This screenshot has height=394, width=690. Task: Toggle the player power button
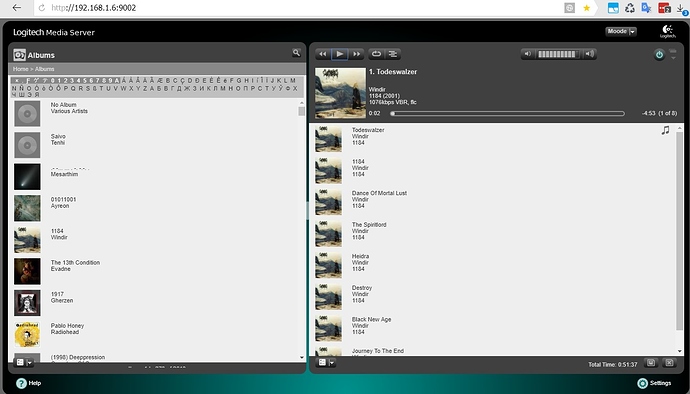pos(659,55)
